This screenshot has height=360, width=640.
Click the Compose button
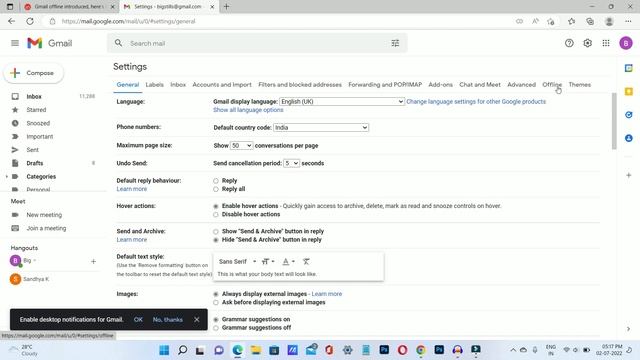pos(34,73)
